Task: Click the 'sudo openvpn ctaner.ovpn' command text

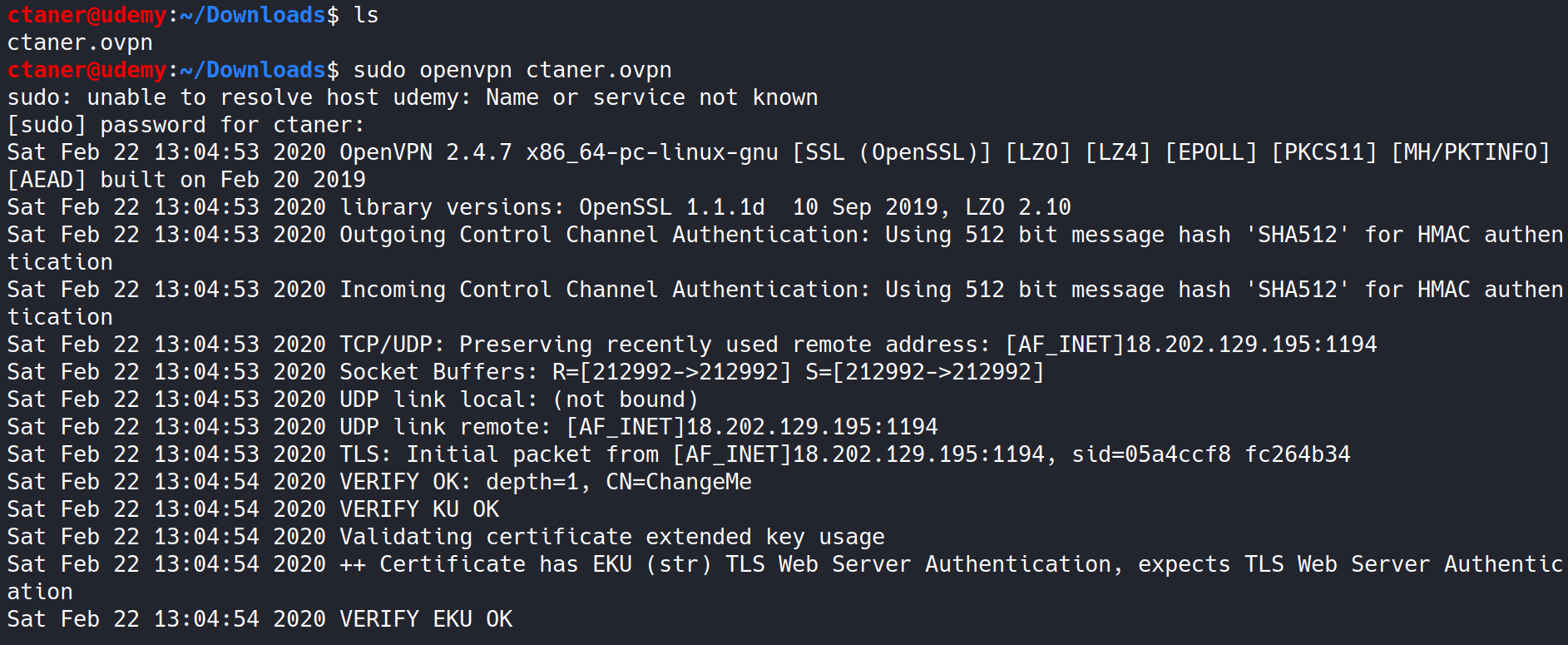Action: pyautogui.click(x=512, y=70)
